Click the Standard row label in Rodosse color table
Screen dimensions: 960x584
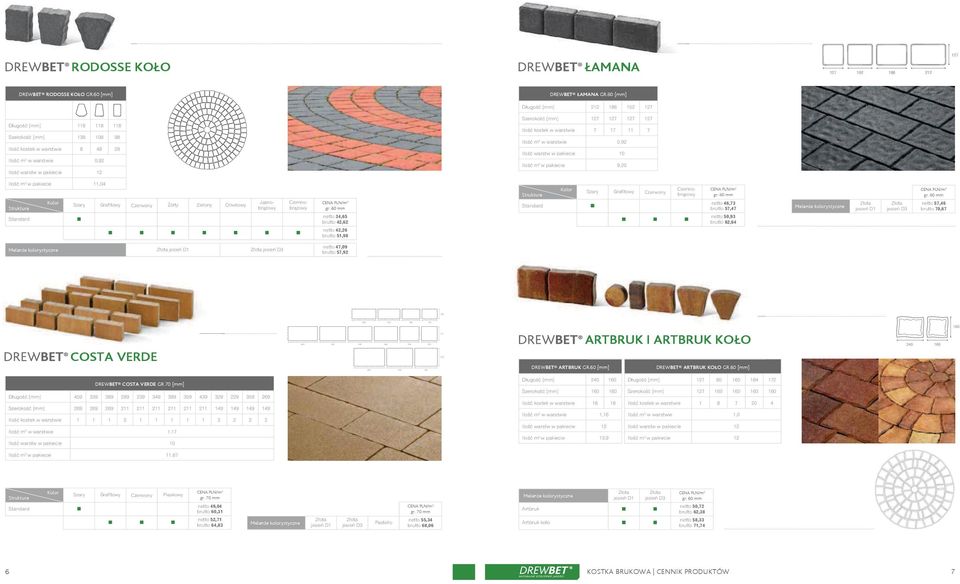click(20, 219)
